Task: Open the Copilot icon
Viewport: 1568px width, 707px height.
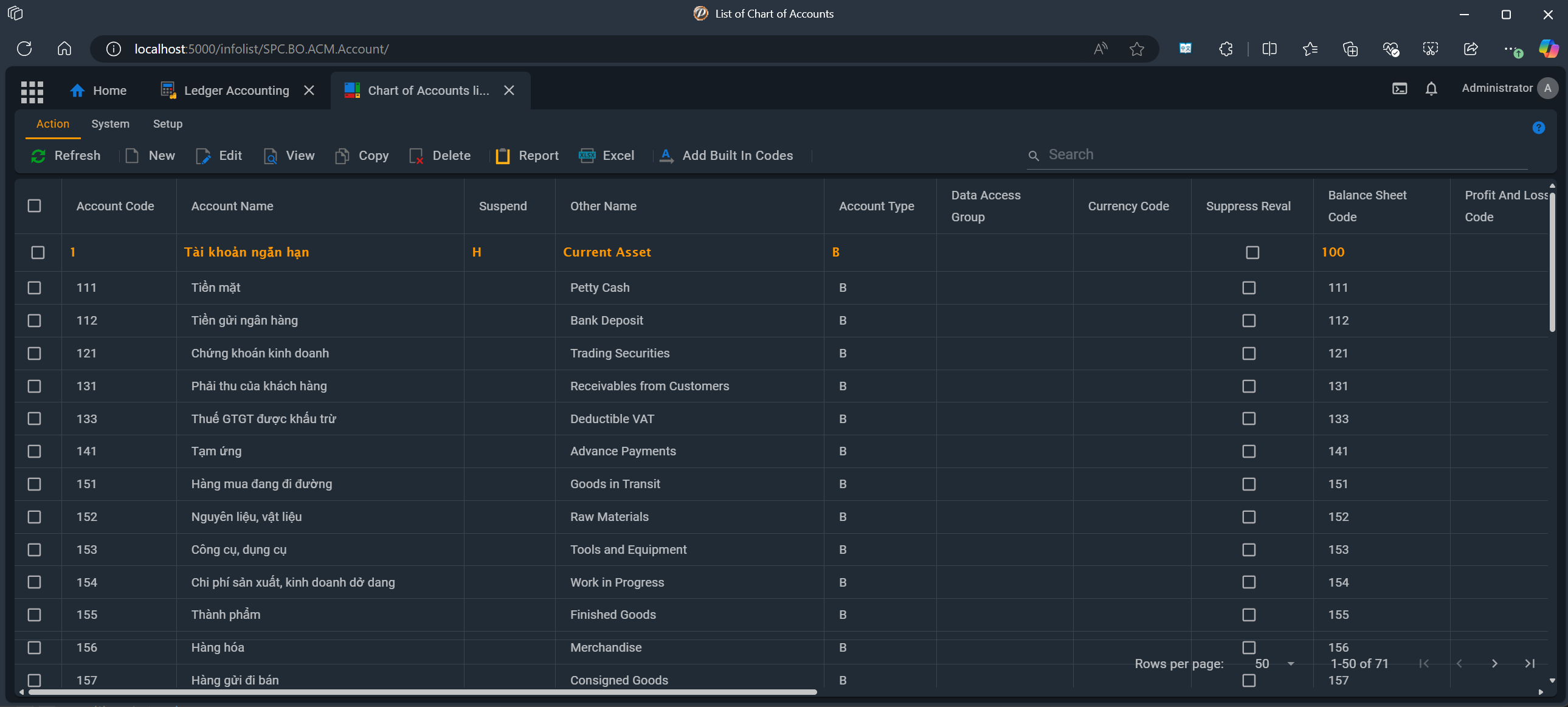Action: [1549, 49]
